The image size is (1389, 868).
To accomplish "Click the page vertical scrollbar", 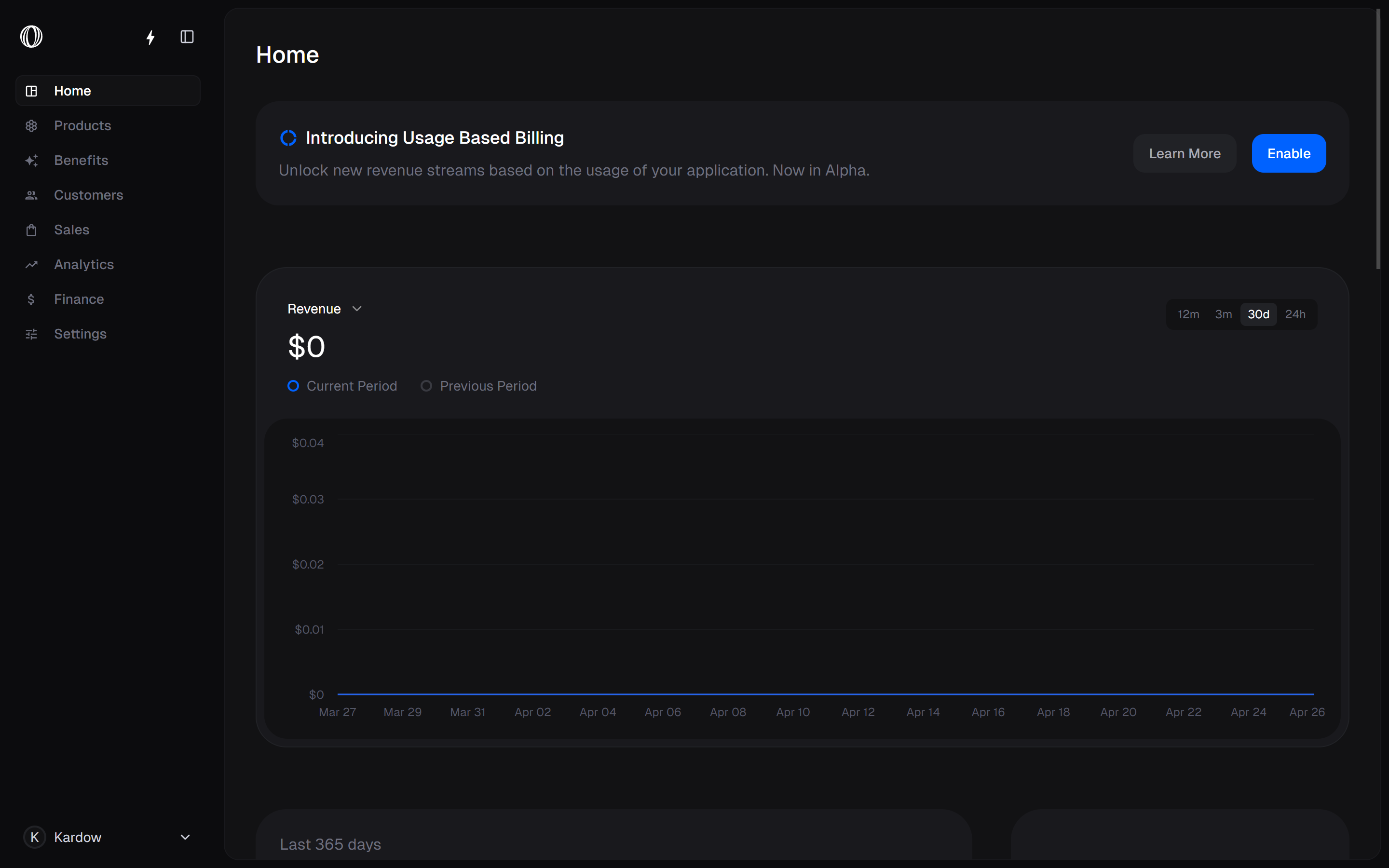I will 1377,138.
